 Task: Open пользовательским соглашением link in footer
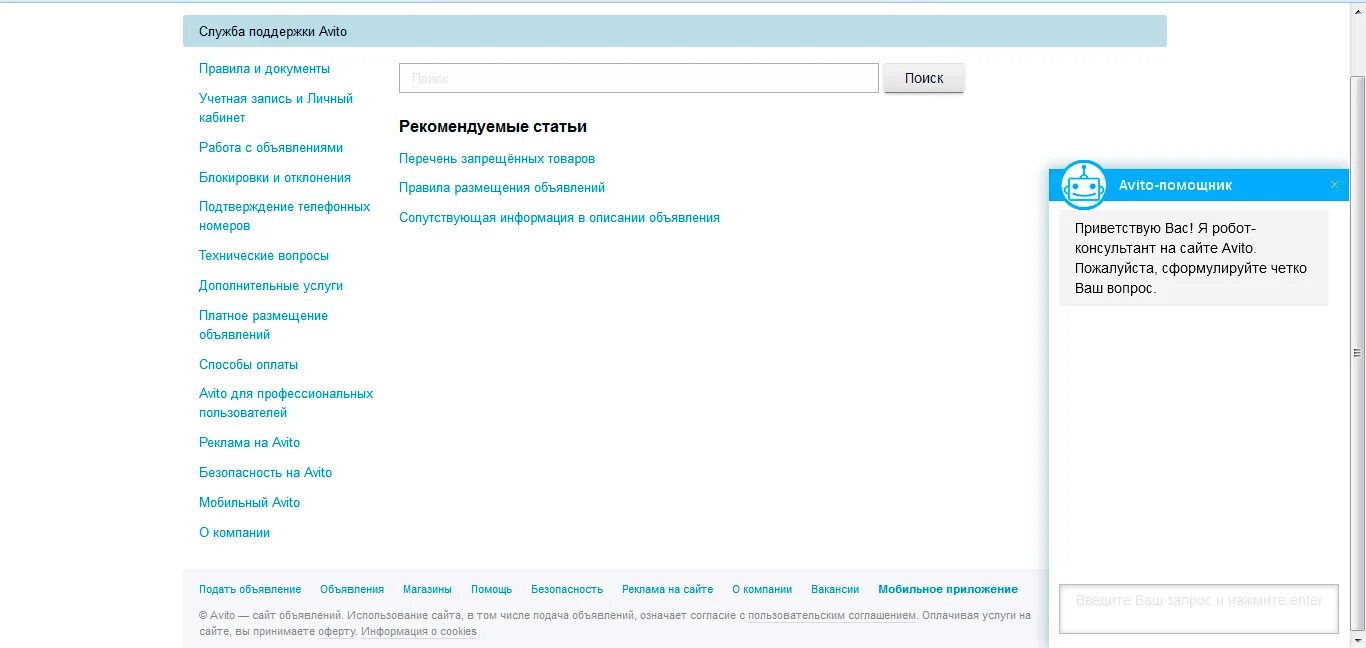click(x=832, y=616)
